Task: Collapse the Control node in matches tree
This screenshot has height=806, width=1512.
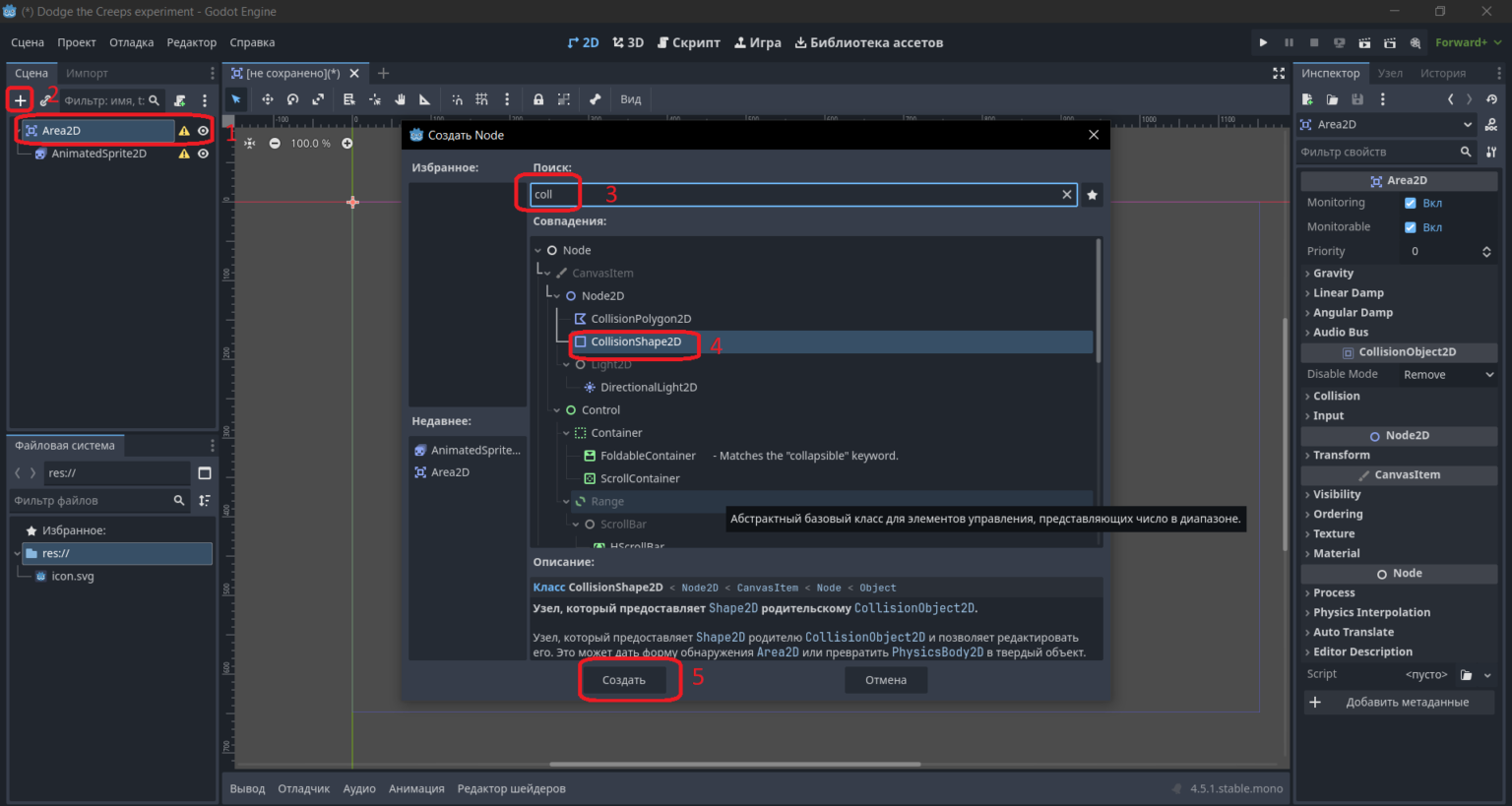Action: [557, 410]
